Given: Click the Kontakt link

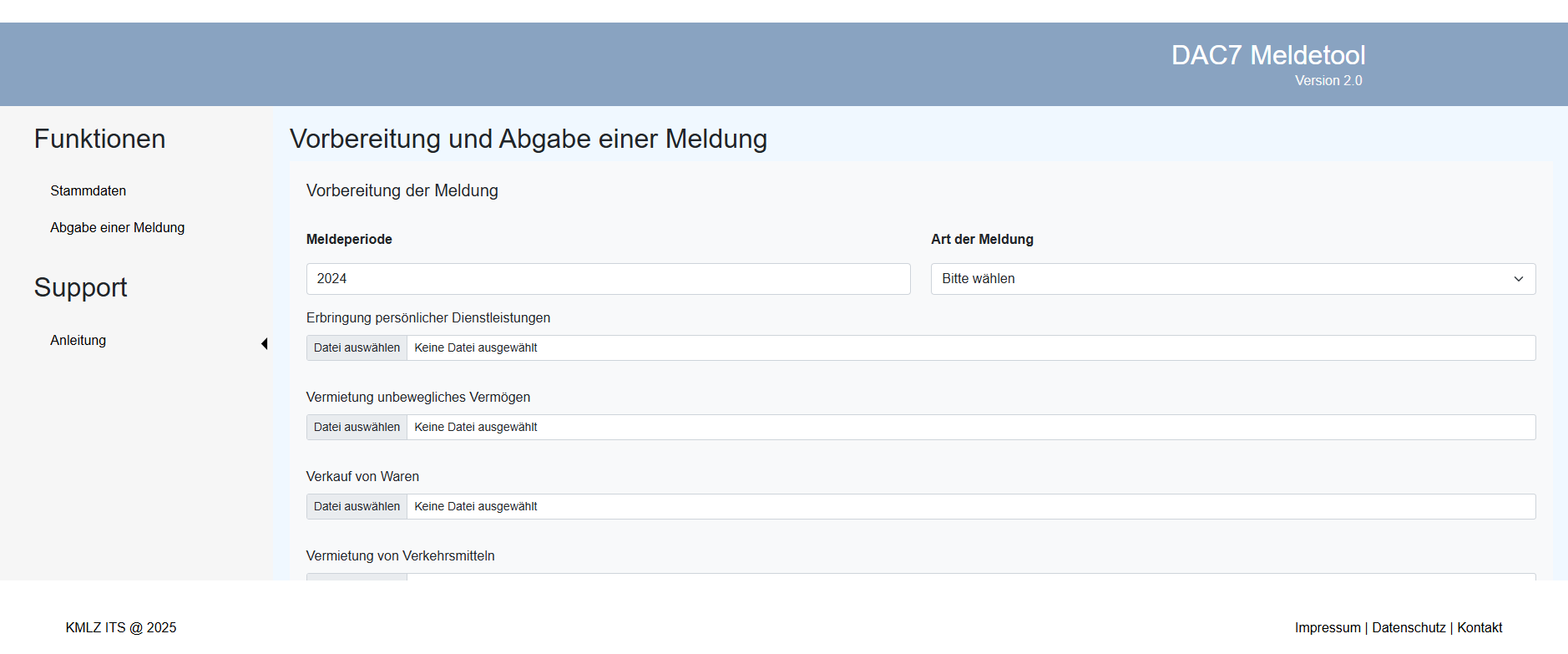Looking at the screenshot, I should [x=1479, y=627].
